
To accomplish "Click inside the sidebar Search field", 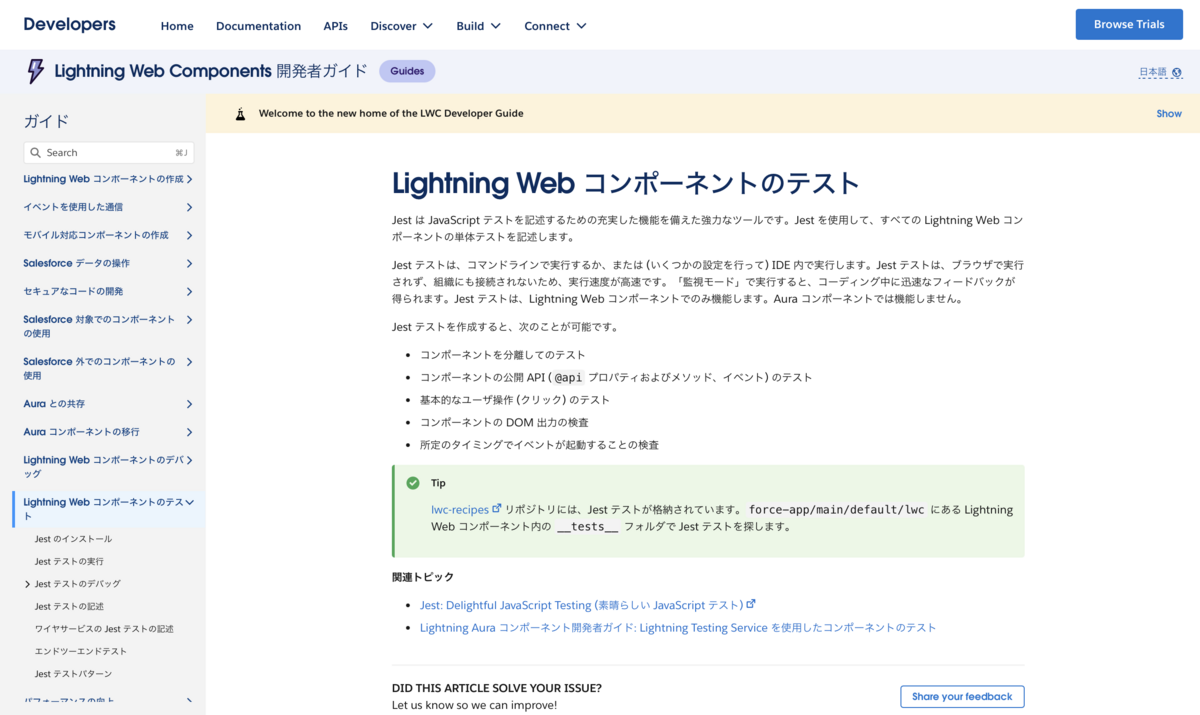I will (x=100, y=152).
